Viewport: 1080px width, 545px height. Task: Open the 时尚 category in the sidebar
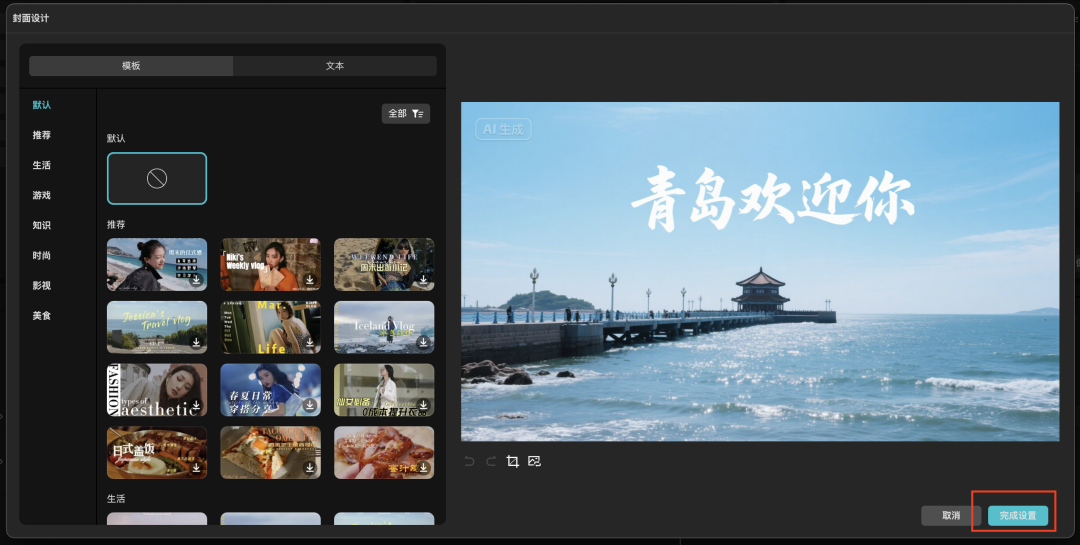coord(41,256)
